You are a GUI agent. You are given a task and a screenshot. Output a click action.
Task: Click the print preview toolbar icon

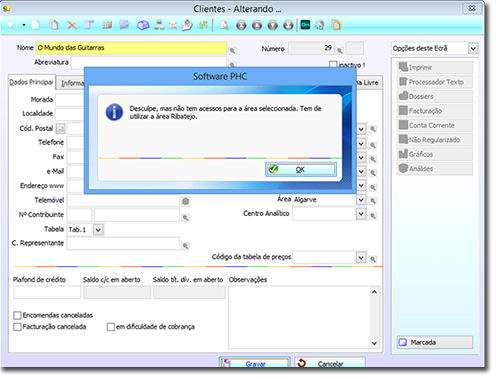pos(225,25)
